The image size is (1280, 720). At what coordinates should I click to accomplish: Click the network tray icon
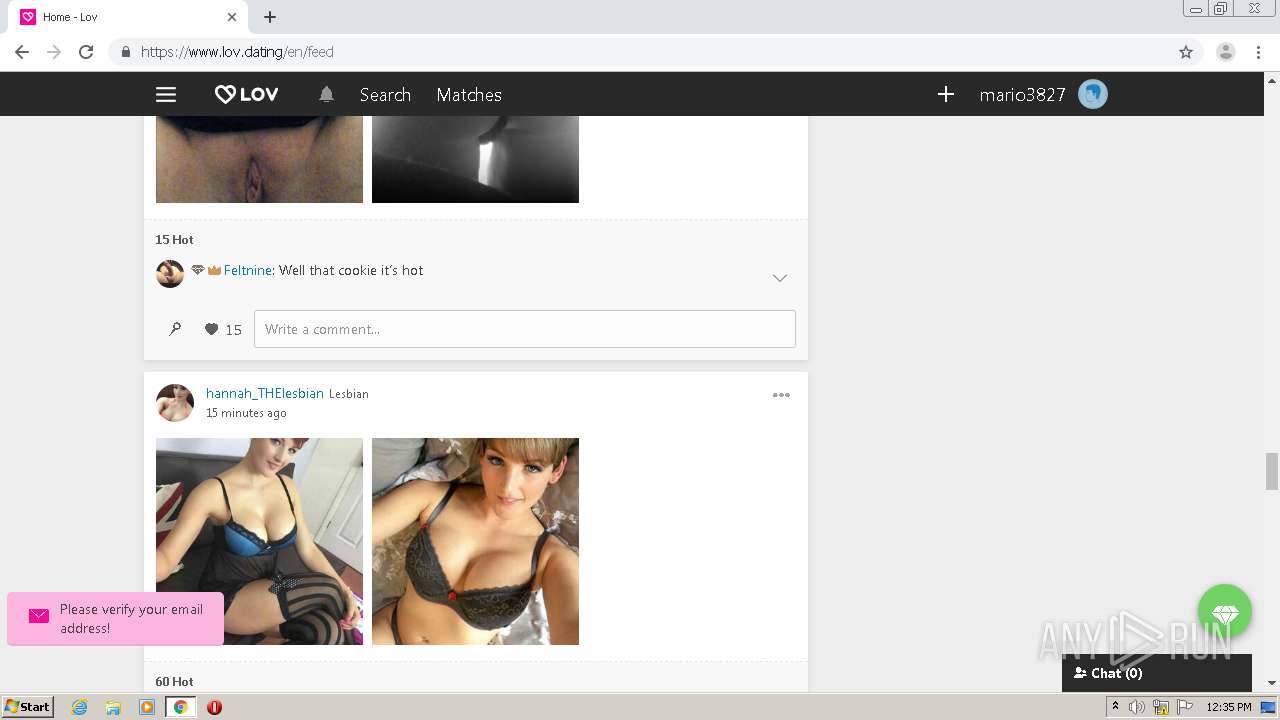click(x=1161, y=707)
